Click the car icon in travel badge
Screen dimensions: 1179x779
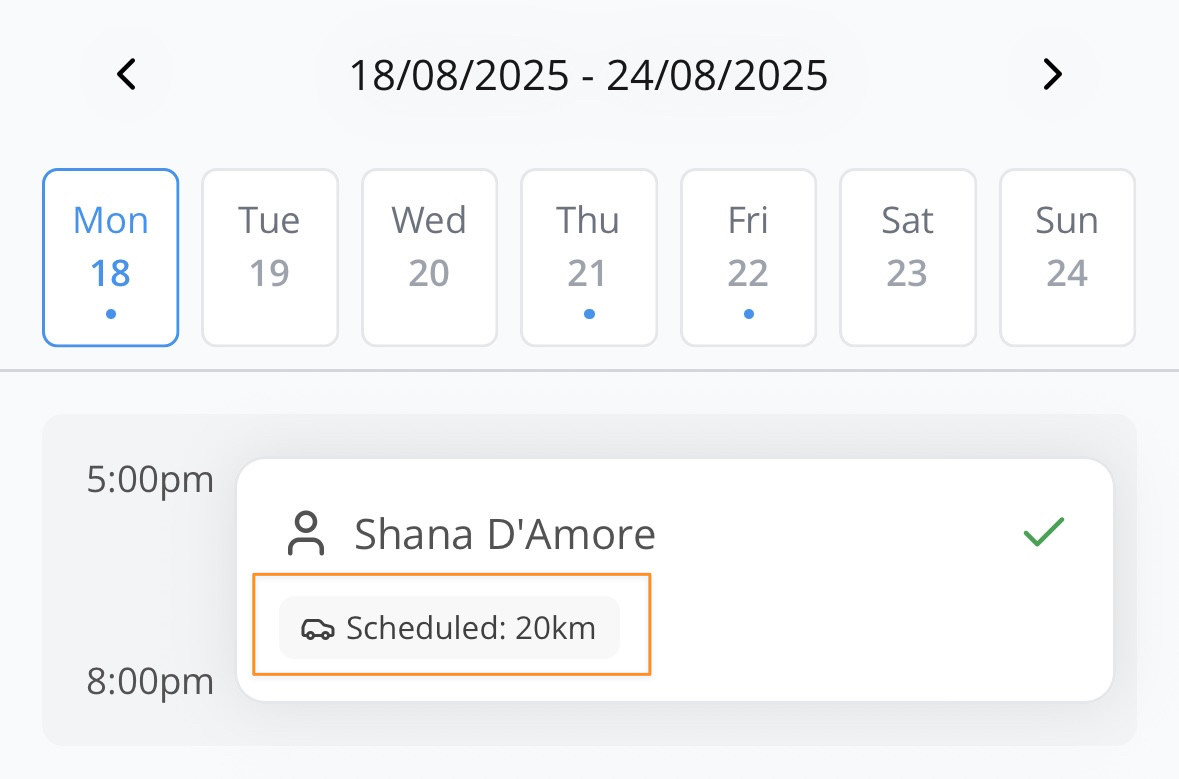pyautogui.click(x=318, y=629)
